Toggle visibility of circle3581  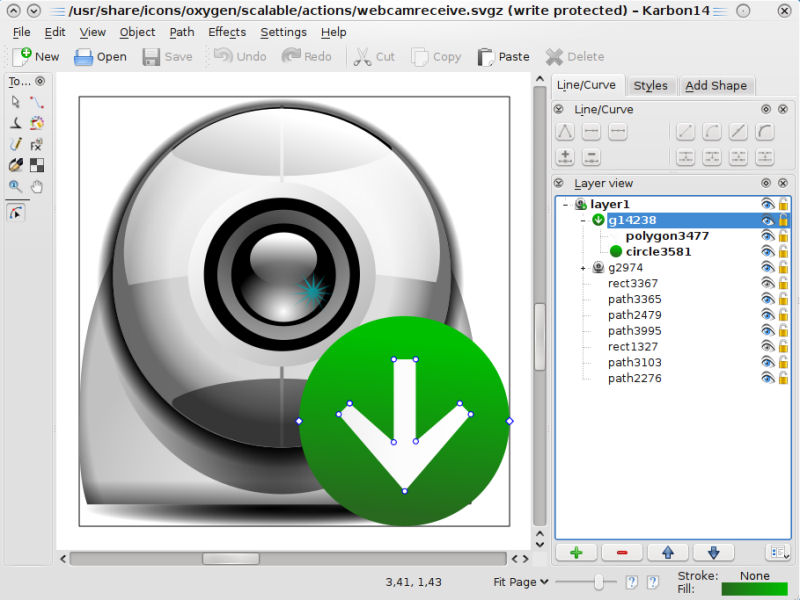tap(766, 251)
